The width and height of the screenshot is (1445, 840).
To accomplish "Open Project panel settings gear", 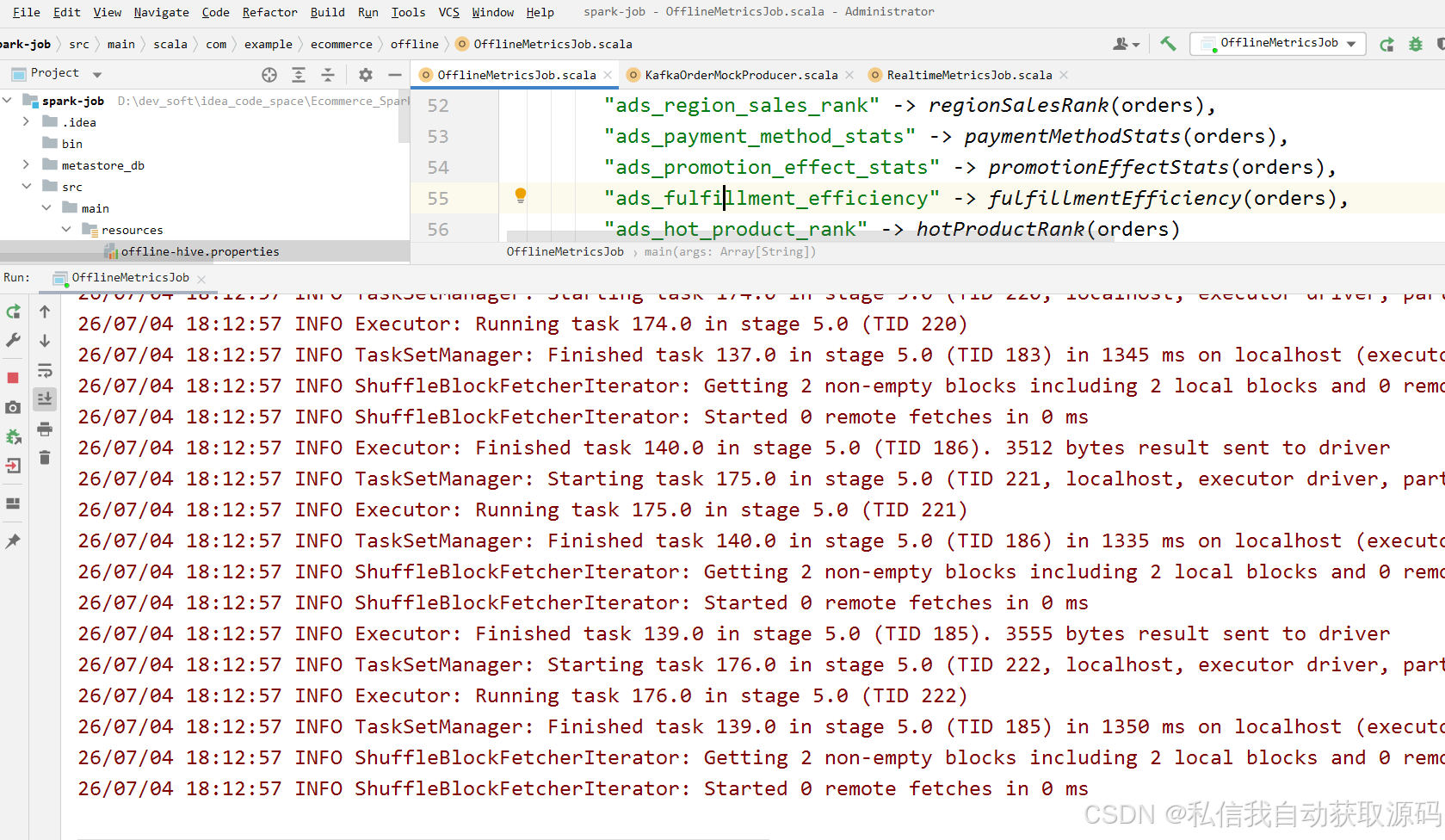I will (x=366, y=75).
